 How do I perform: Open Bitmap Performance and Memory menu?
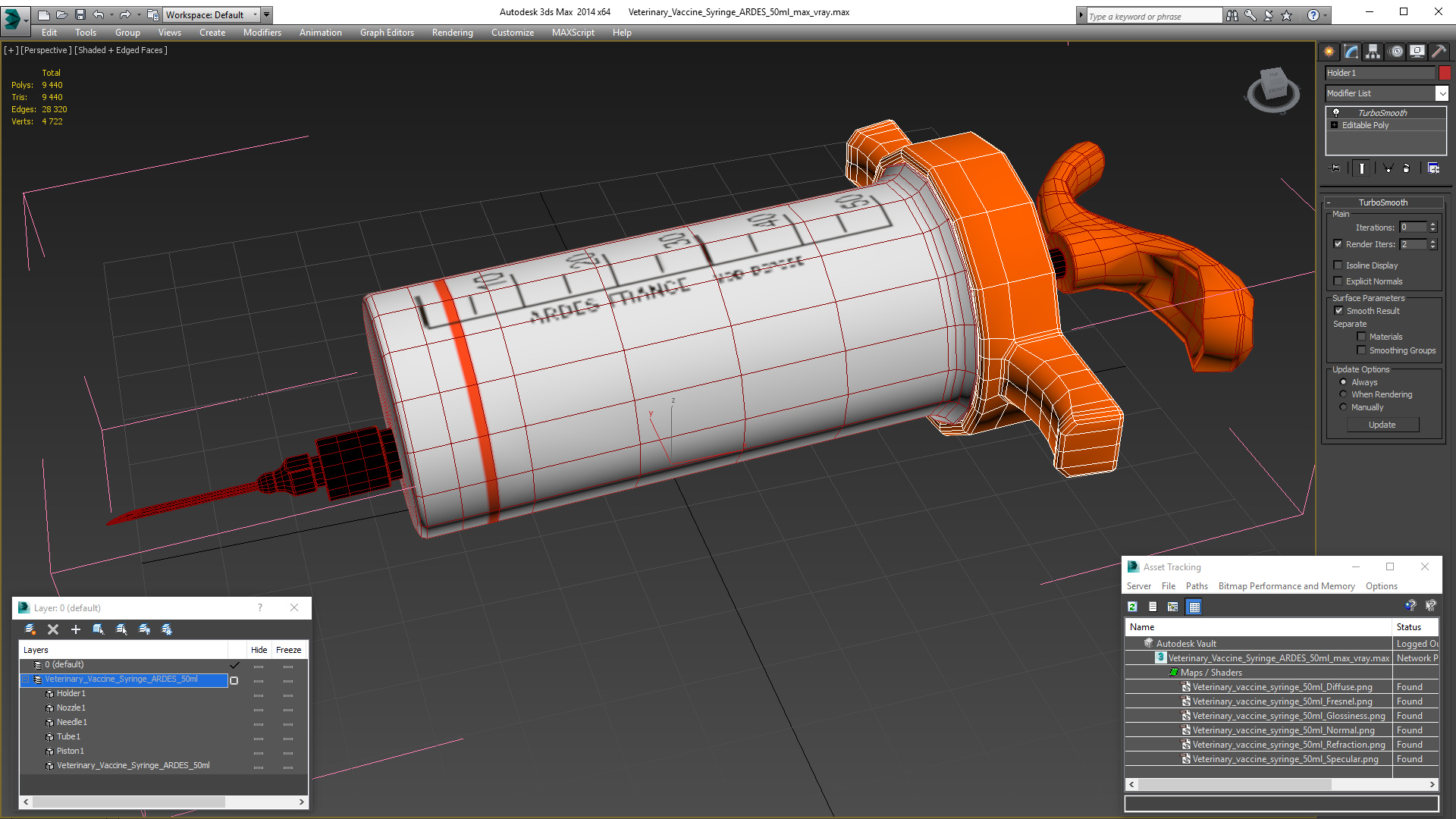[x=1286, y=586]
